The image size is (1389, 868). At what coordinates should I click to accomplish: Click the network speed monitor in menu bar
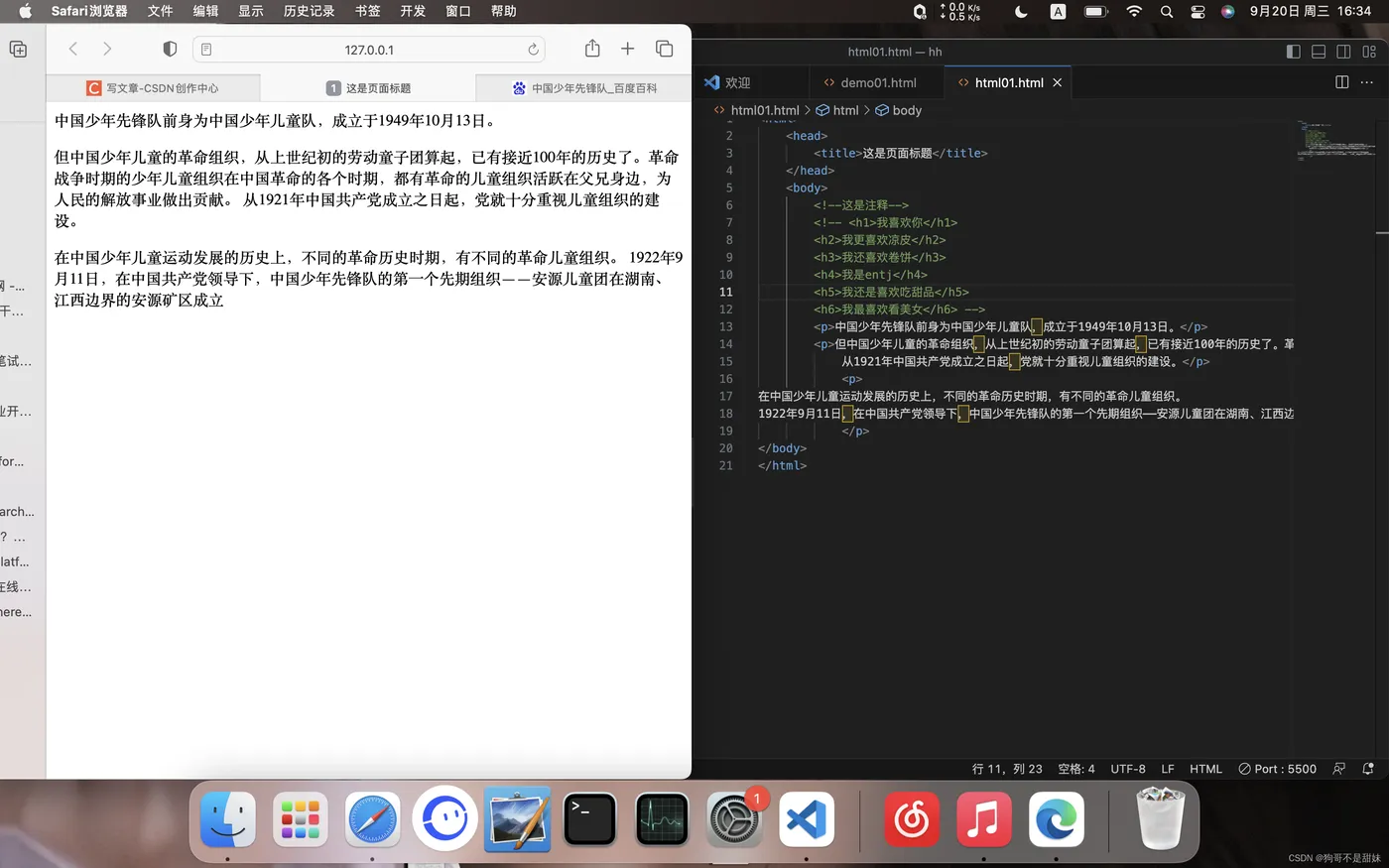point(959,11)
